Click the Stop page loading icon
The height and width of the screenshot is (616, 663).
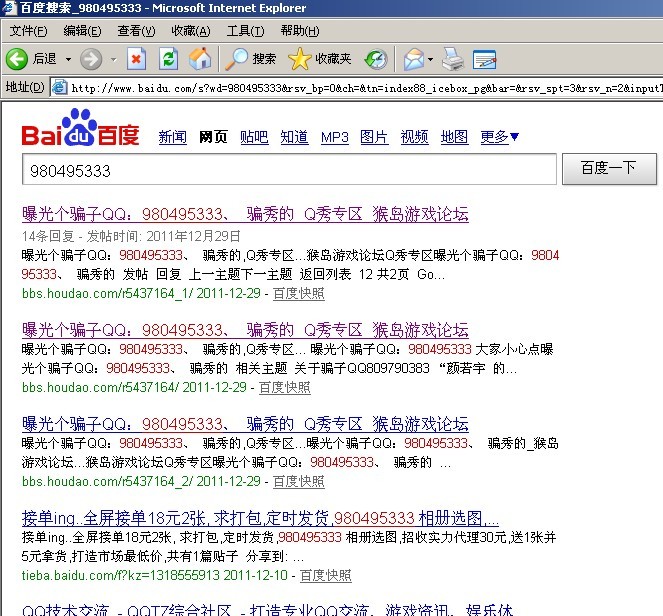tap(136, 59)
